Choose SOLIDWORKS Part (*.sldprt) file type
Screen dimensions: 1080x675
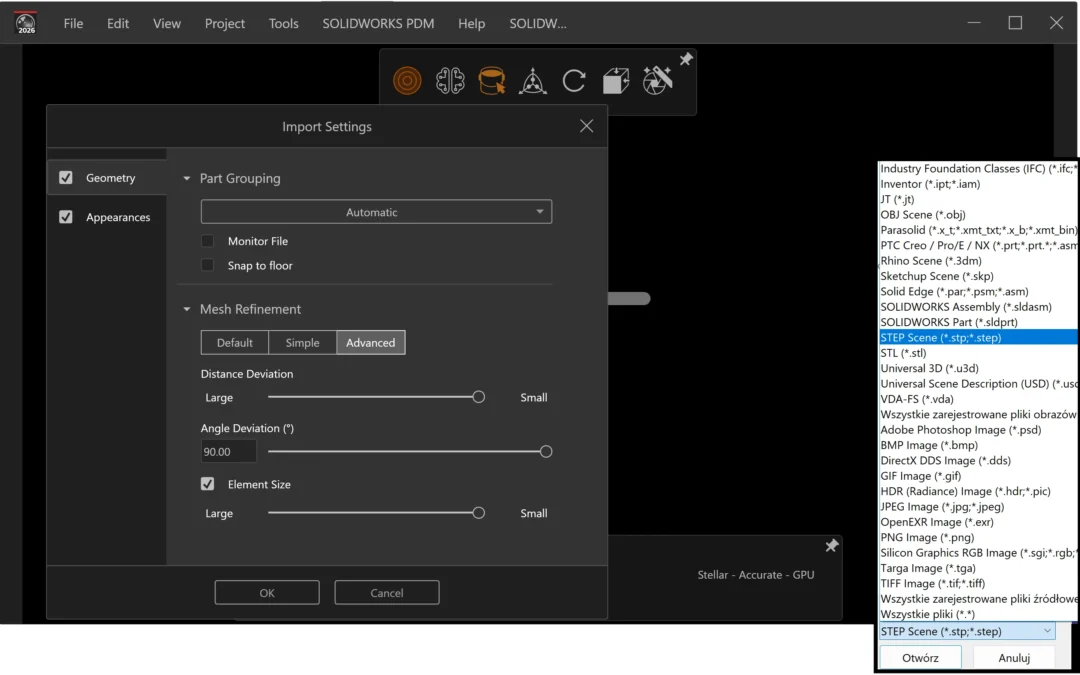coord(979,322)
